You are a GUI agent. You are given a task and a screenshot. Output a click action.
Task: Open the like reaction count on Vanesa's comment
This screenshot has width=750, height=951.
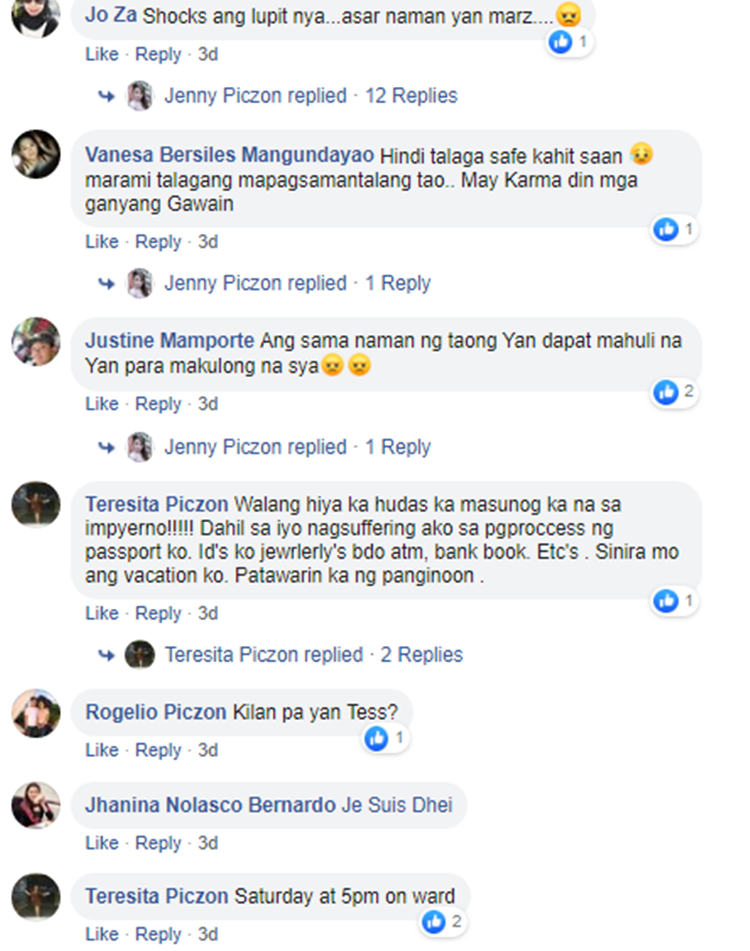coord(675,229)
